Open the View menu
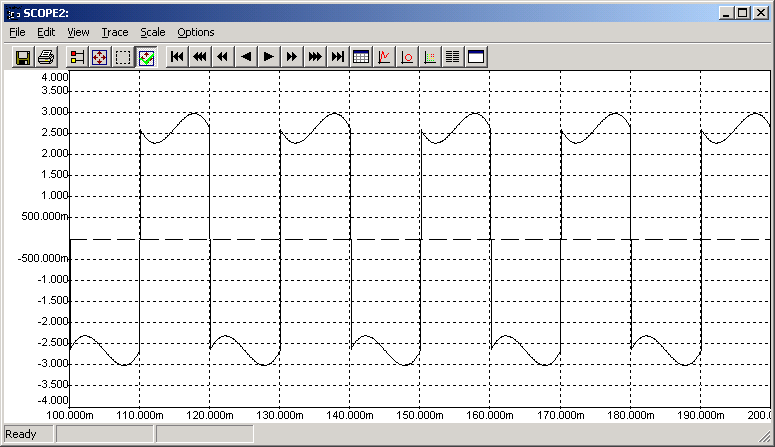 [x=78, y=32]
